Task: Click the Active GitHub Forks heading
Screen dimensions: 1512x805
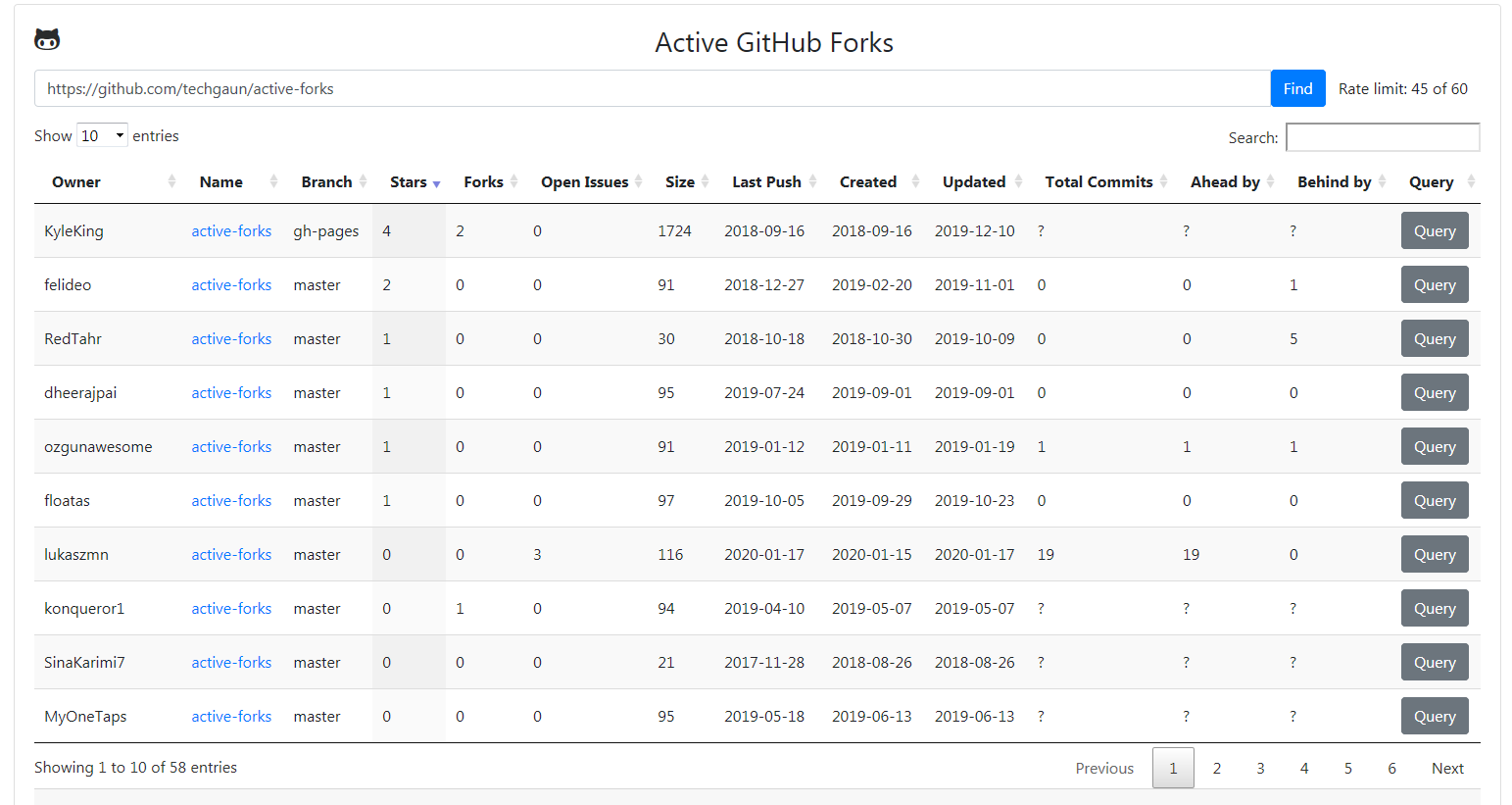Action: tap(774, 42)
